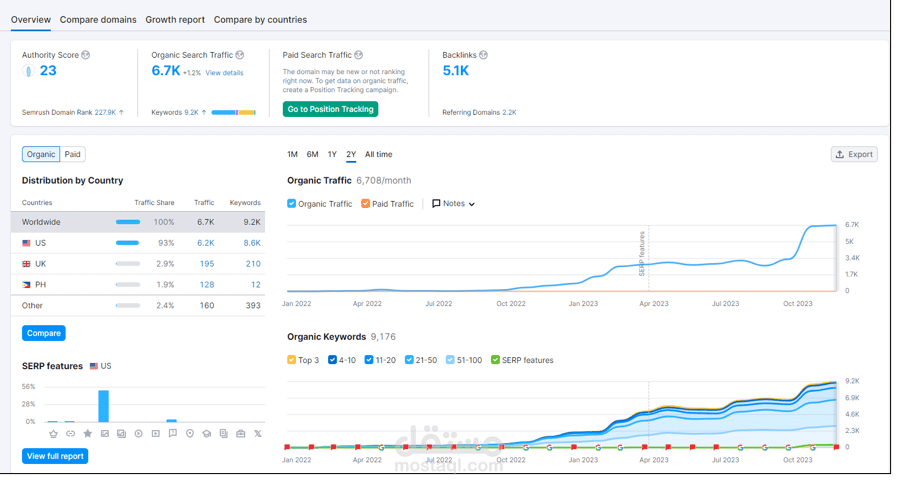Viewport: 898px width, 485px height.
Task: Click the Keywords distribution color bar
Action: point(234,112)
